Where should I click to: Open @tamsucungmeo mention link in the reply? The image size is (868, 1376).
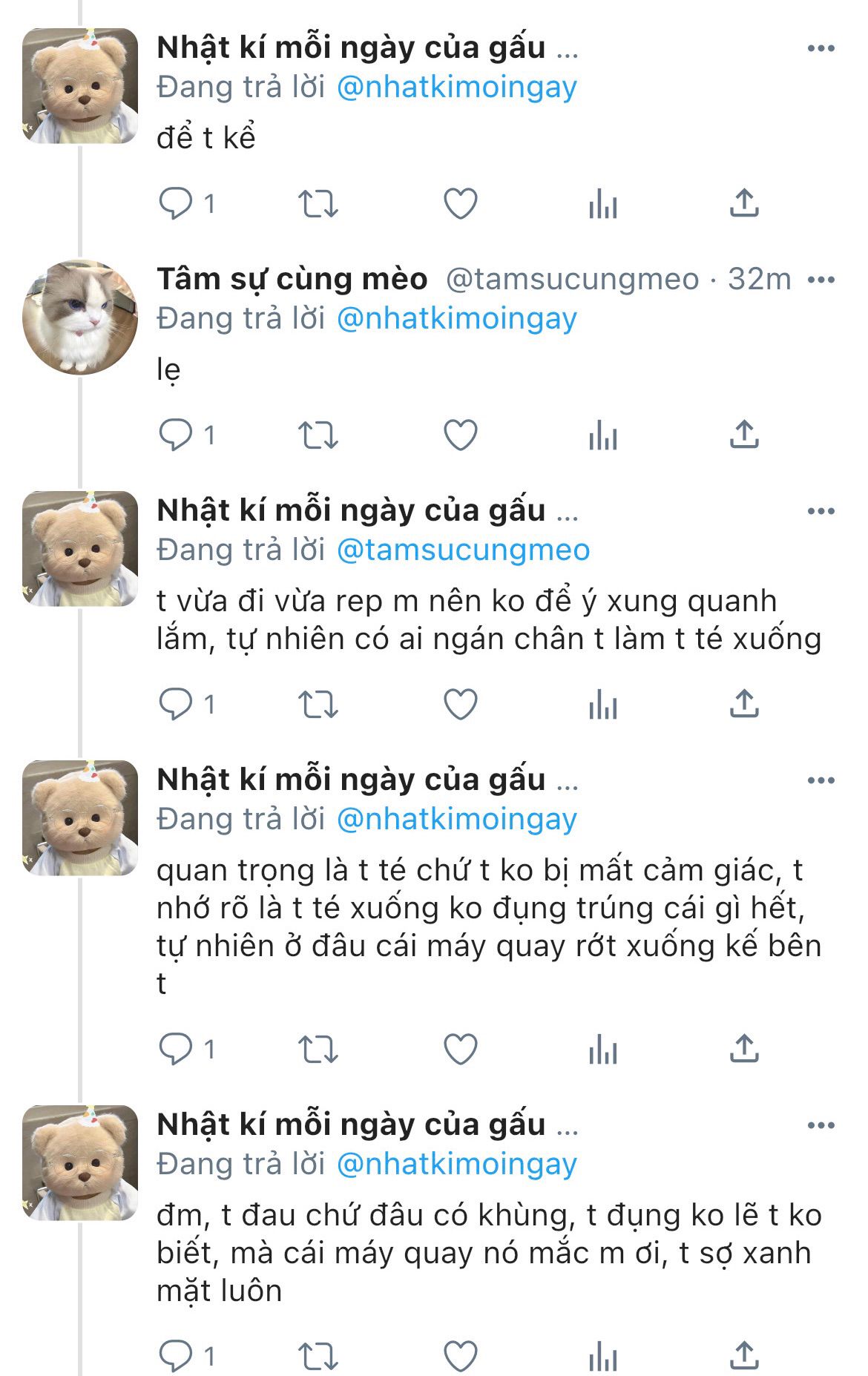pyautogui.click(x=463, y=550)
